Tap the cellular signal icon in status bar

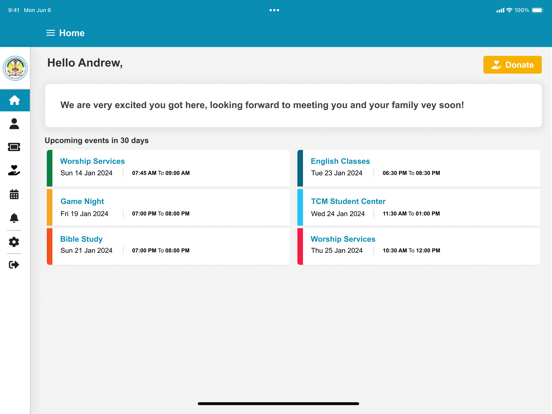(500, 11)
